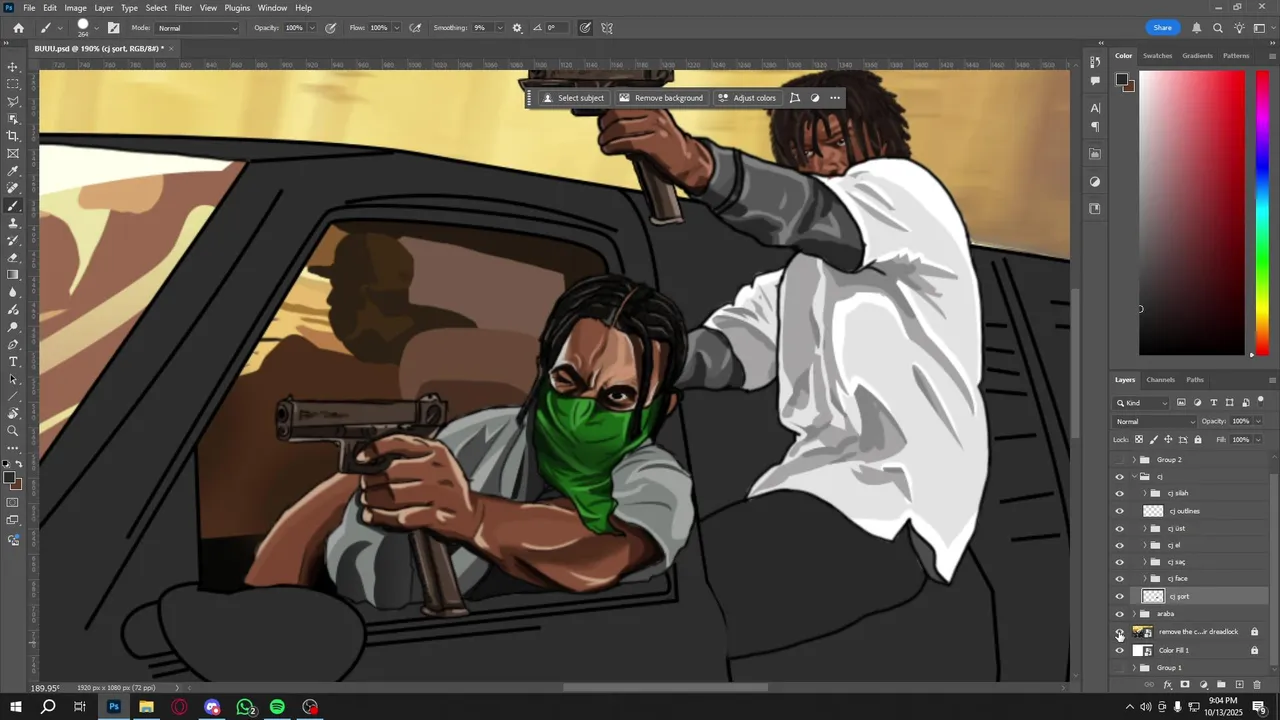Select the Zoom magnifier tool
This screenshot has height=720, width=1280.
pyautogui.click(x=13, y=431)
